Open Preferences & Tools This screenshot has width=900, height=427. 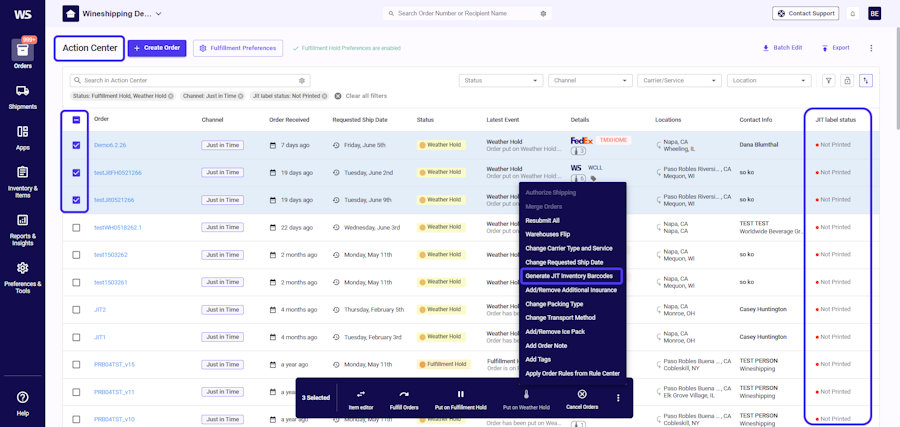click(22, 278)
